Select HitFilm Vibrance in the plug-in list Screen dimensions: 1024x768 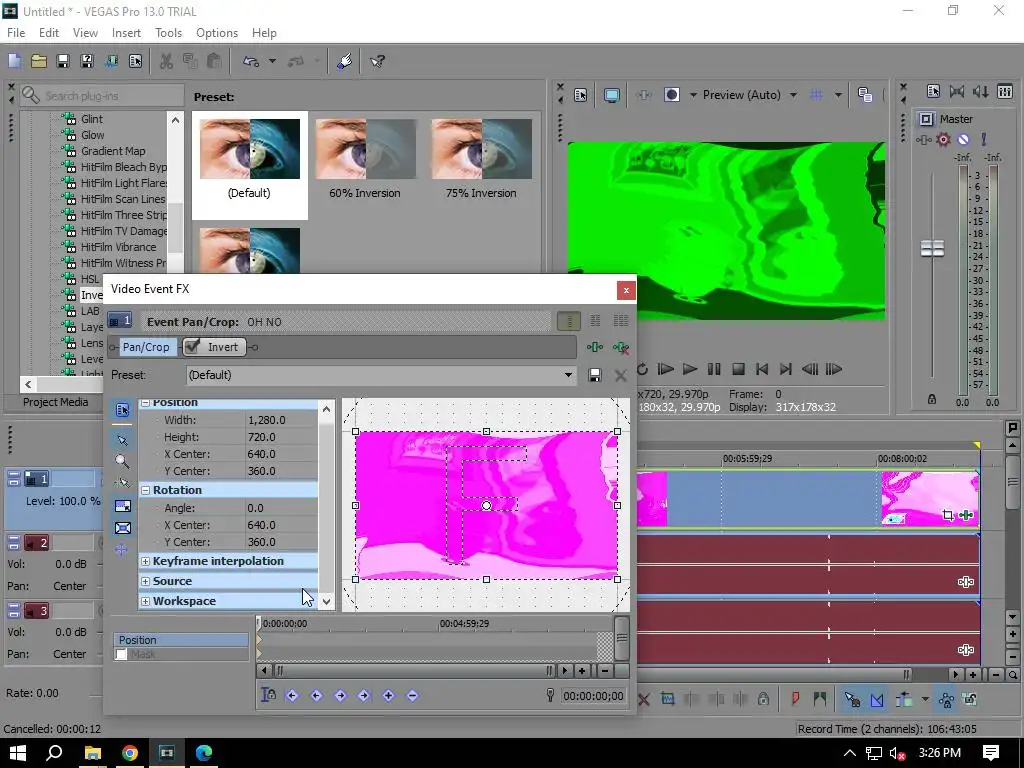(x=118, y=247)
